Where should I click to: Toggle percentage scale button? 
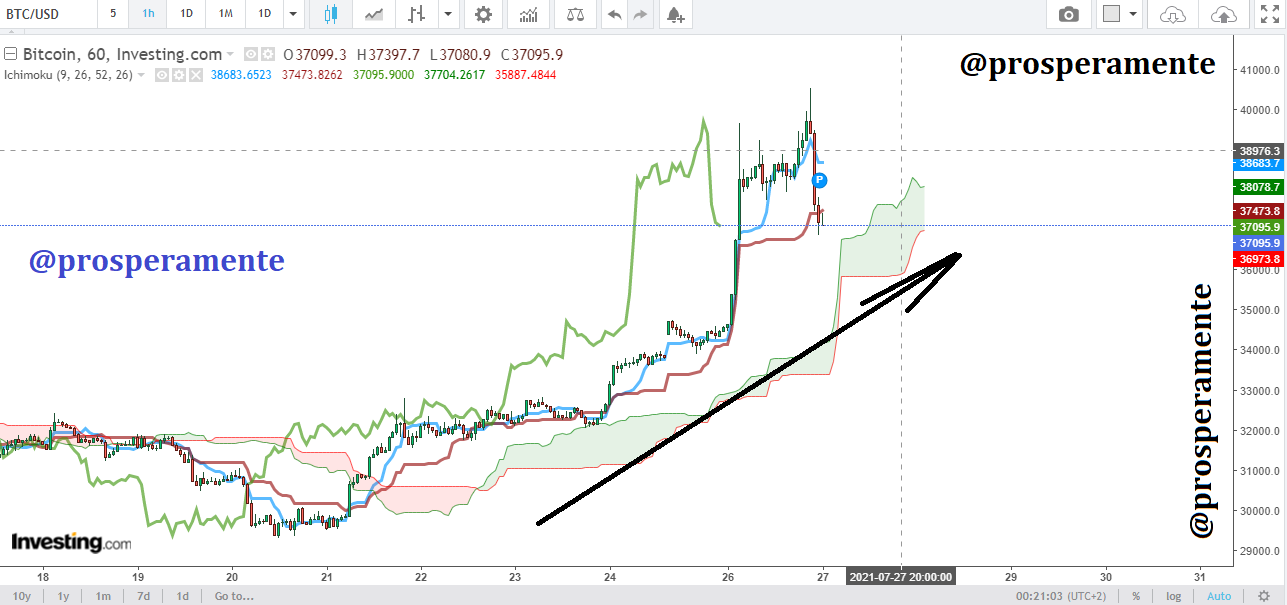tap(1136, 595)
